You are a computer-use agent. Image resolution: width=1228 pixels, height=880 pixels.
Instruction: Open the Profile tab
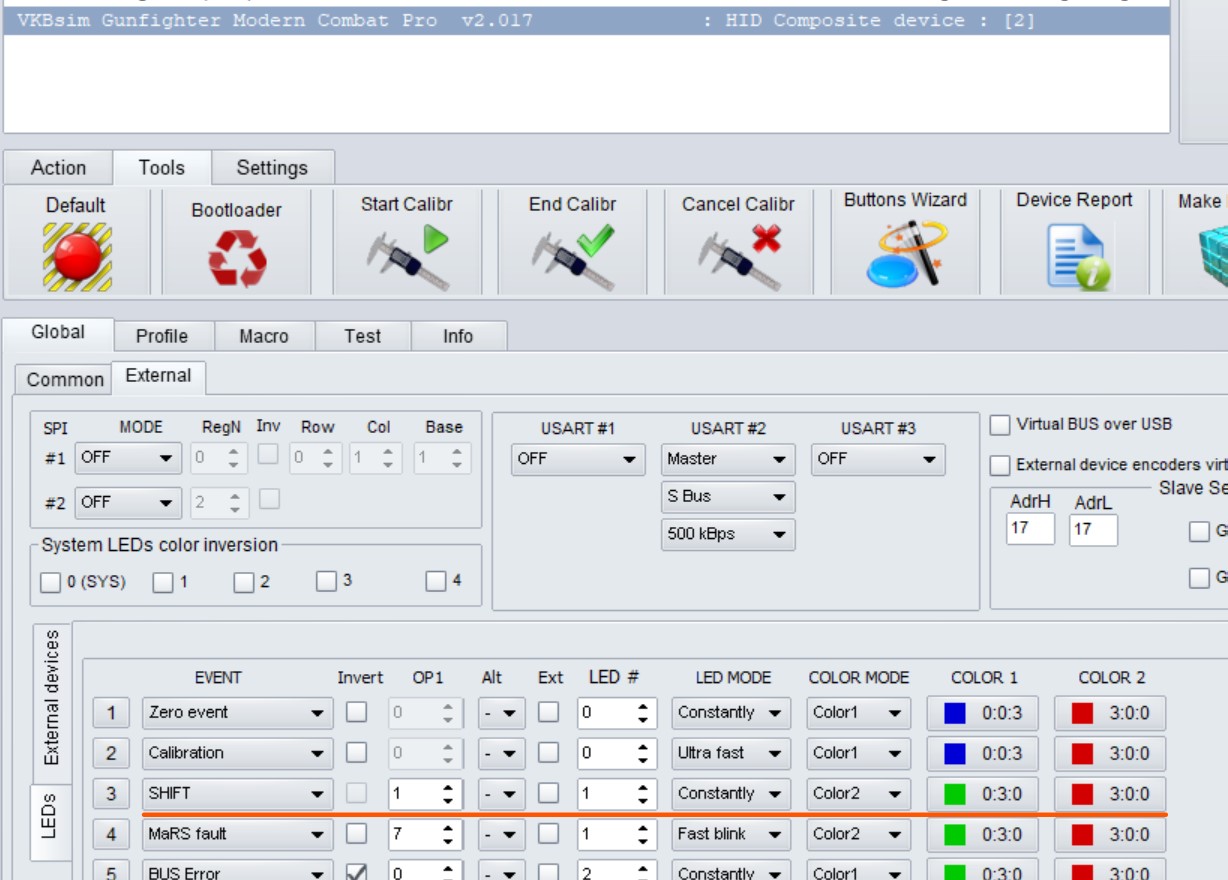[x=162, y=336]
